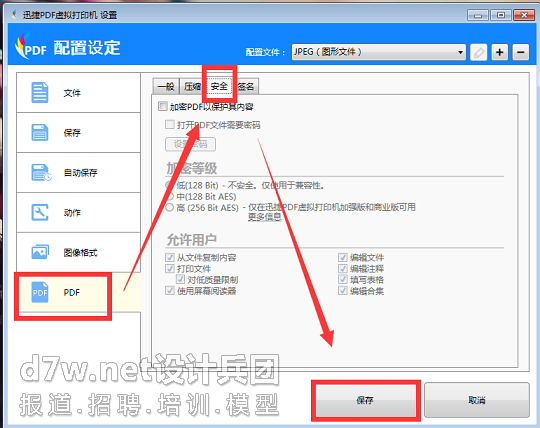
Task: Click the app logo in title bar
Action: pos(14,14)
